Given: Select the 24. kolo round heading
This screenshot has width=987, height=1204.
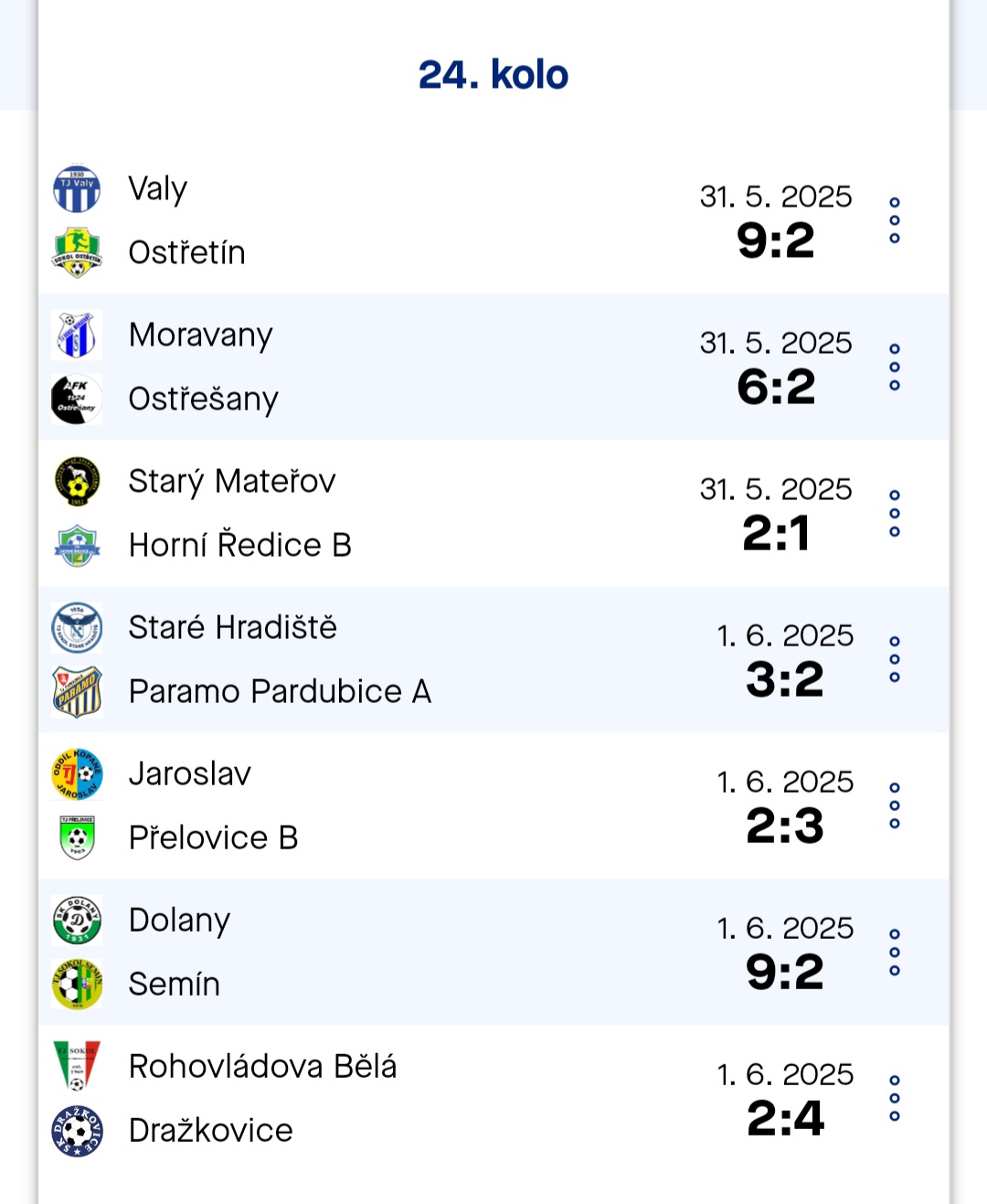Looking at the screenshot, I should [493, 75].
